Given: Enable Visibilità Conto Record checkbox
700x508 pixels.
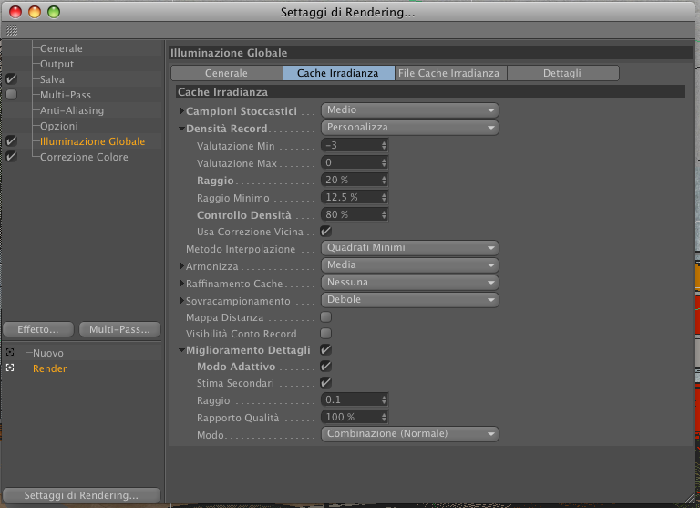Looking at the screenshot, I should point(326,333).
